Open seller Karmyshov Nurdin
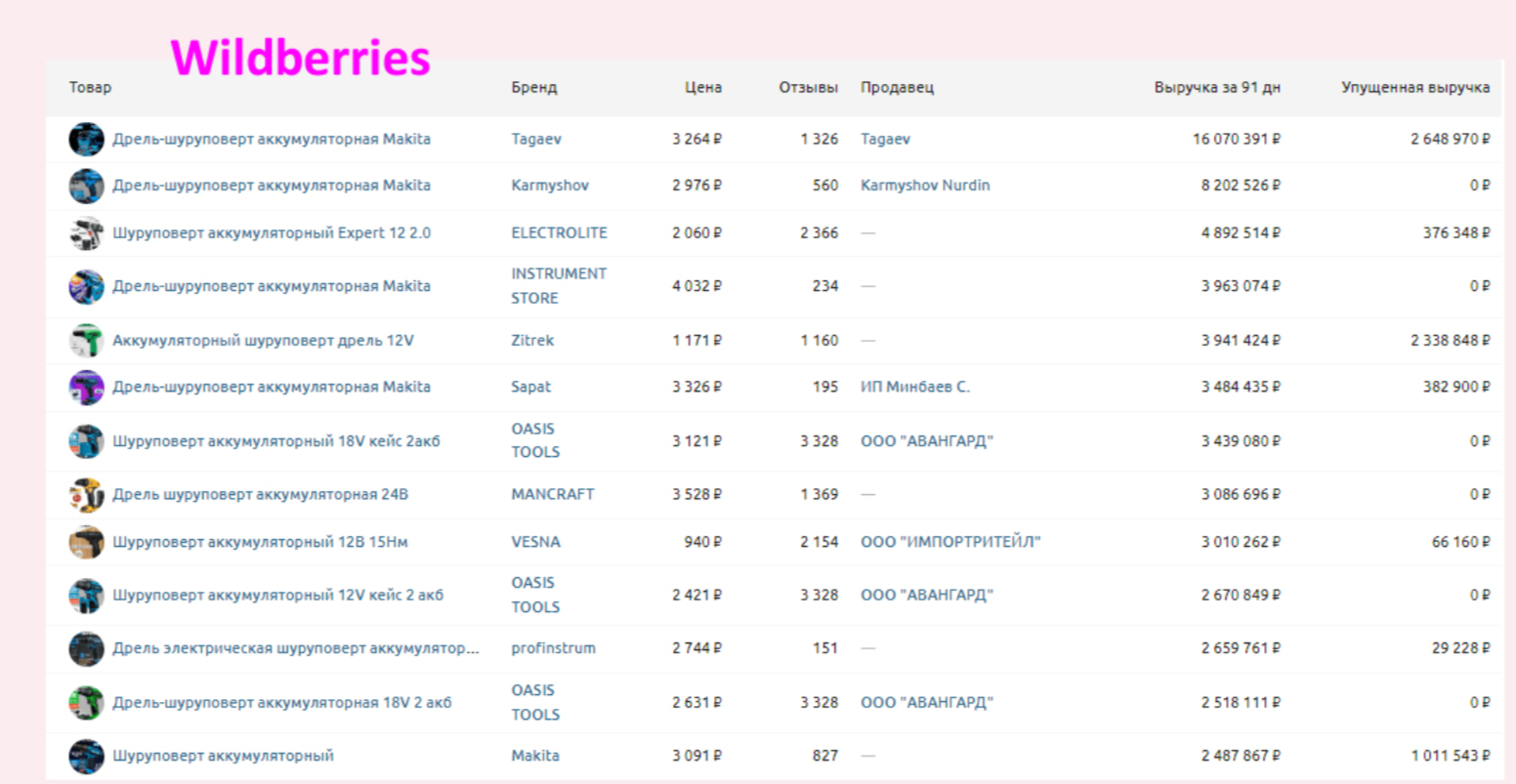1516x784 pixels. click(925, 186)
